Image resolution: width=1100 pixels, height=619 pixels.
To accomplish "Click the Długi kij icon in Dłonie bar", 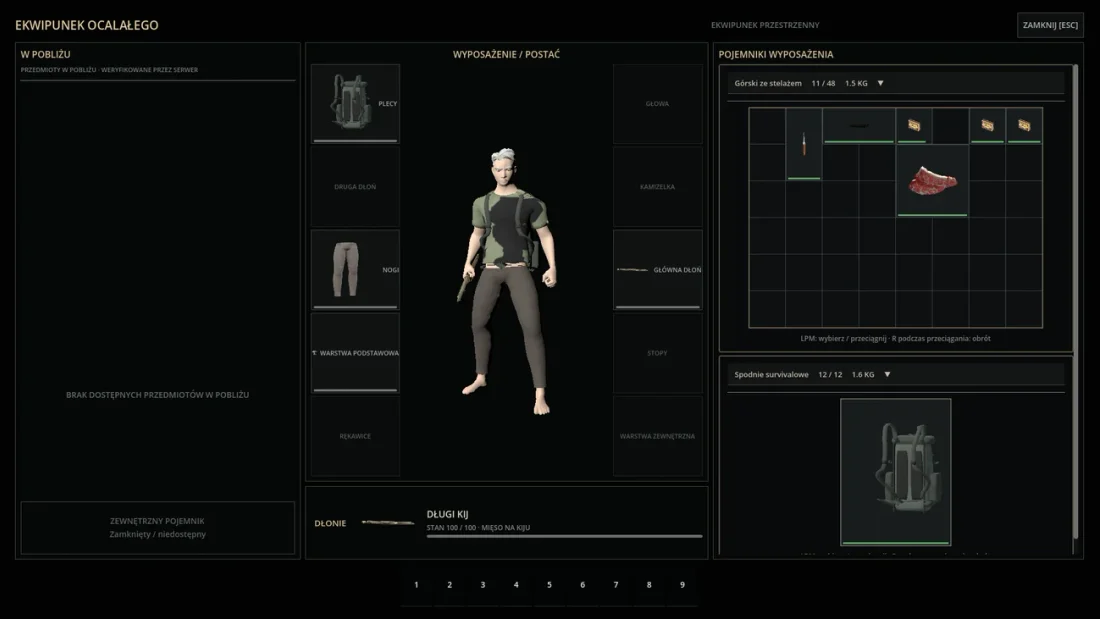I will [x=387, y=522].
